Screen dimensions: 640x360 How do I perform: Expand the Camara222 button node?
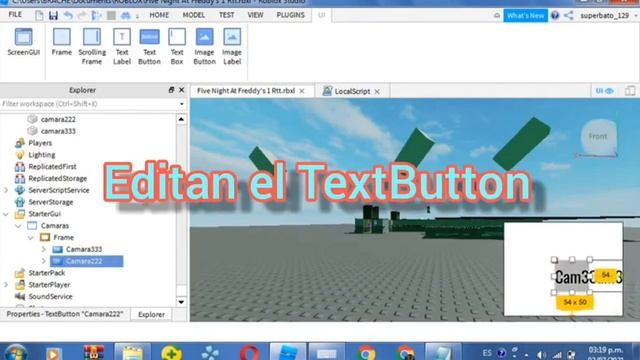click(x=44, y=261)
